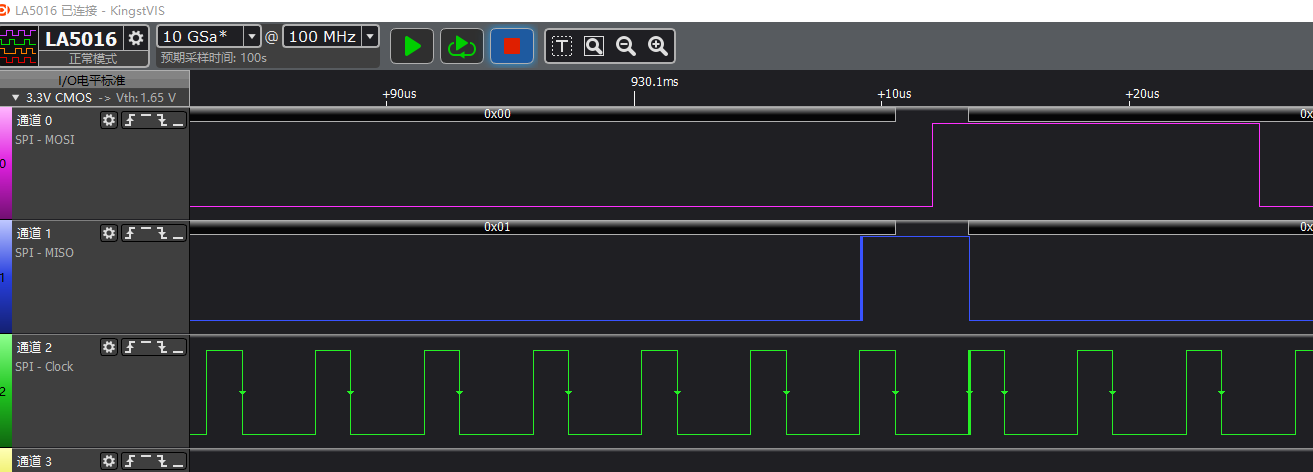The height and width of the screenshot is (472, 1313).
Task: Select the SPI - Clock channel label
Action: pos(45,367)
